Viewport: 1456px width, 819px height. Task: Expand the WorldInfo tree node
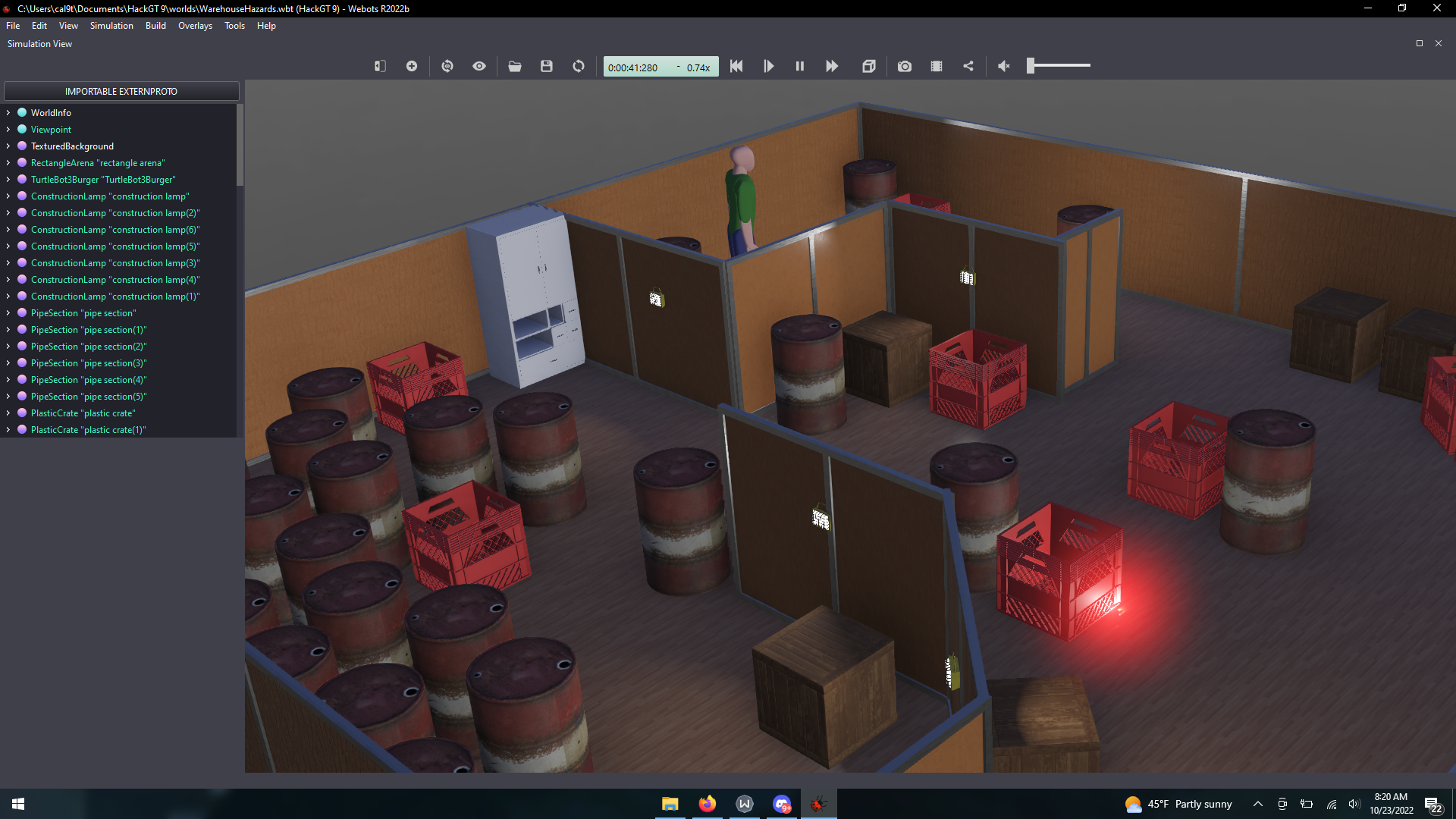(x=8, y=113)
